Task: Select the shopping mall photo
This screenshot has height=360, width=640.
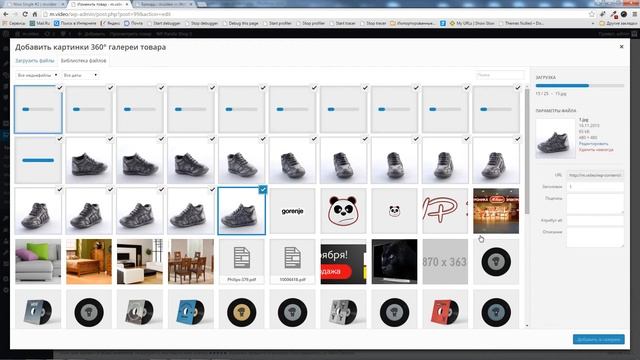Action: pyautogui.click(x=496, y=211)
